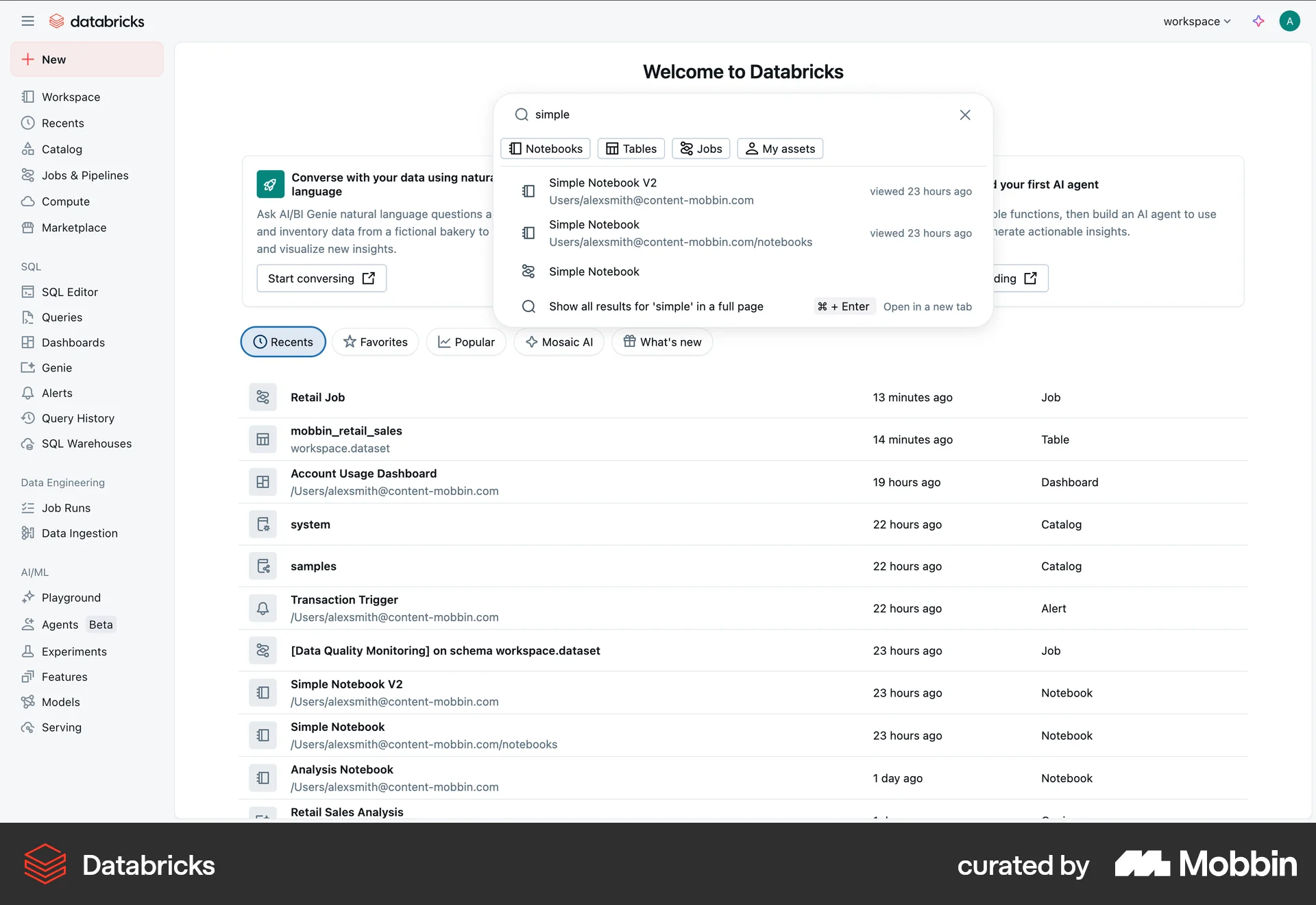Open the AI assistant sparkle icon in the top bar
The width and height of the screenshot is (1316, 905).
pos(1259,21)
